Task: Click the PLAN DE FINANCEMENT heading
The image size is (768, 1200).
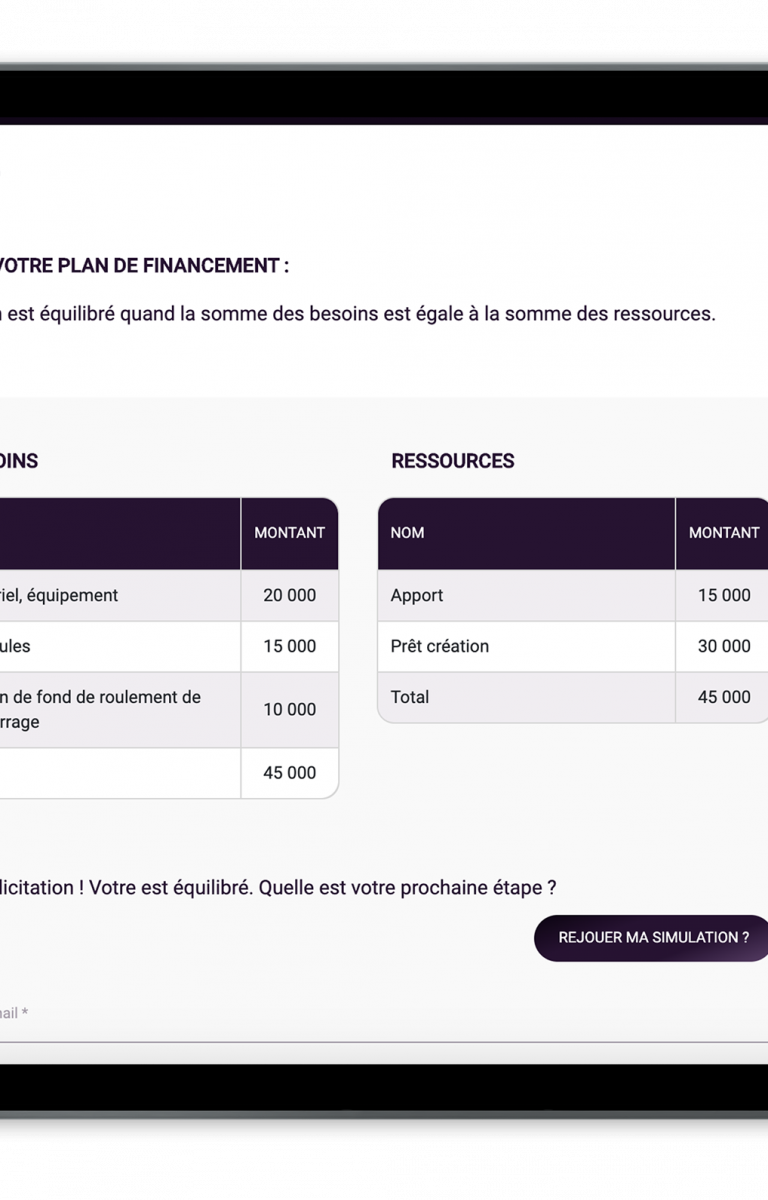Action: click(143, 266)
